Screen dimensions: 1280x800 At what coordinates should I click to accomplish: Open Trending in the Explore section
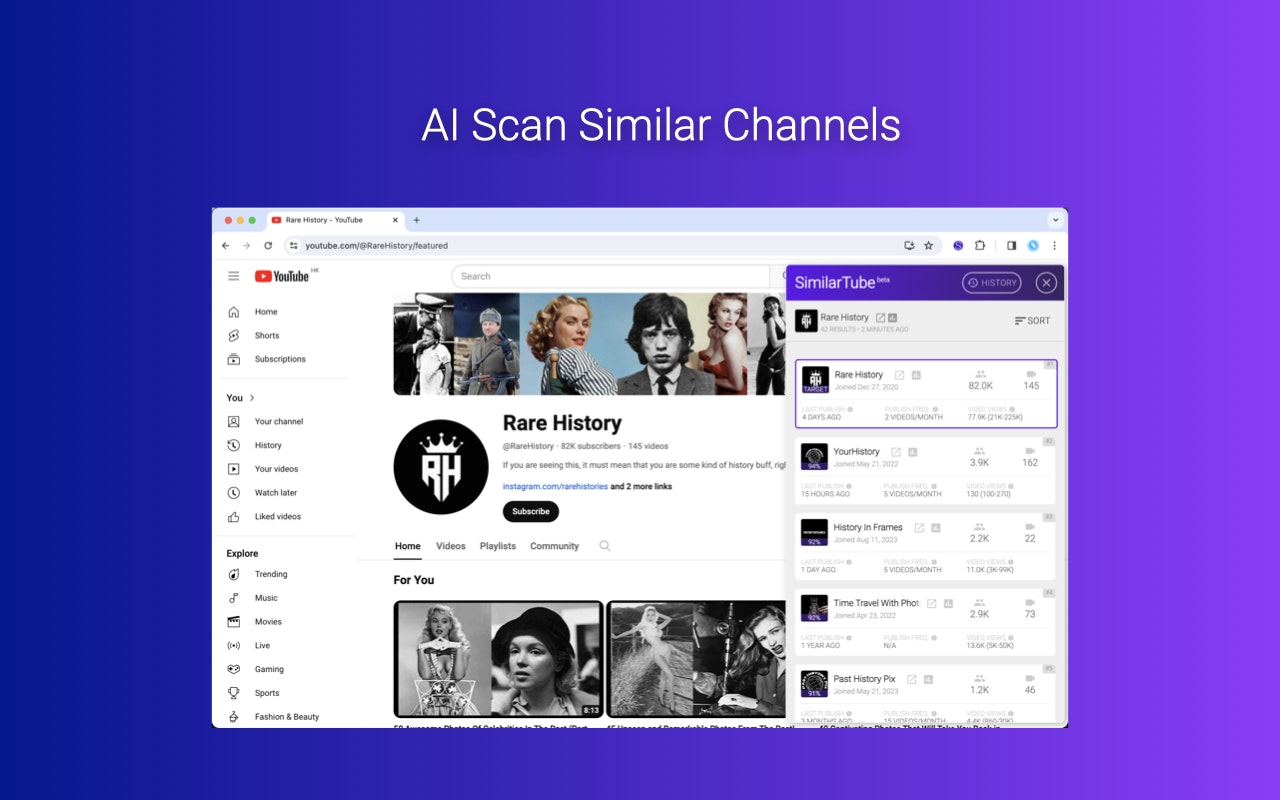tap(270, 574)
